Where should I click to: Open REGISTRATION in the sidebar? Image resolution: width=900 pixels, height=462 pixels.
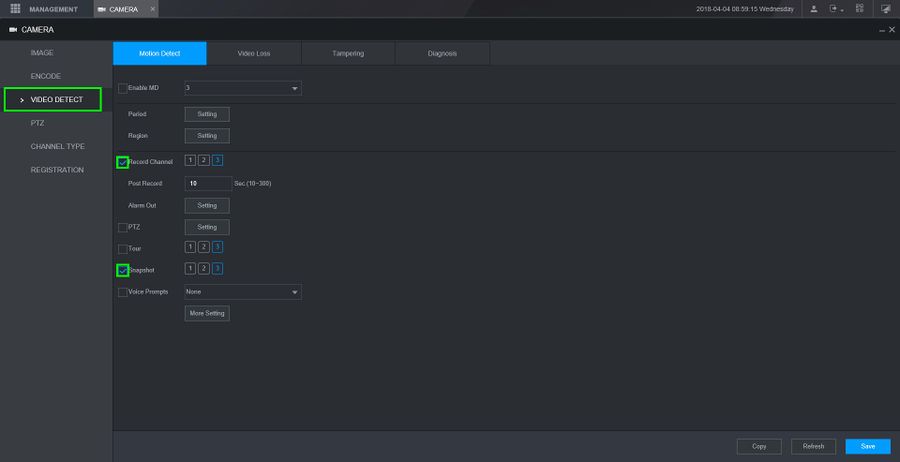57,170
